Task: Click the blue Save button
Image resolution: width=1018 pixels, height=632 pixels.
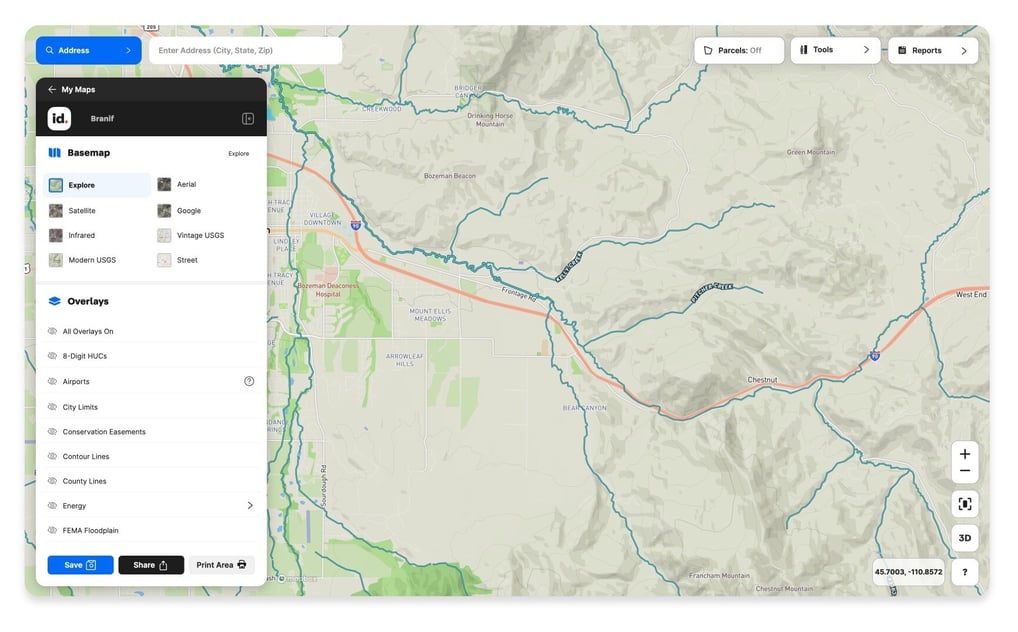Action: click(x=80, y=565)
